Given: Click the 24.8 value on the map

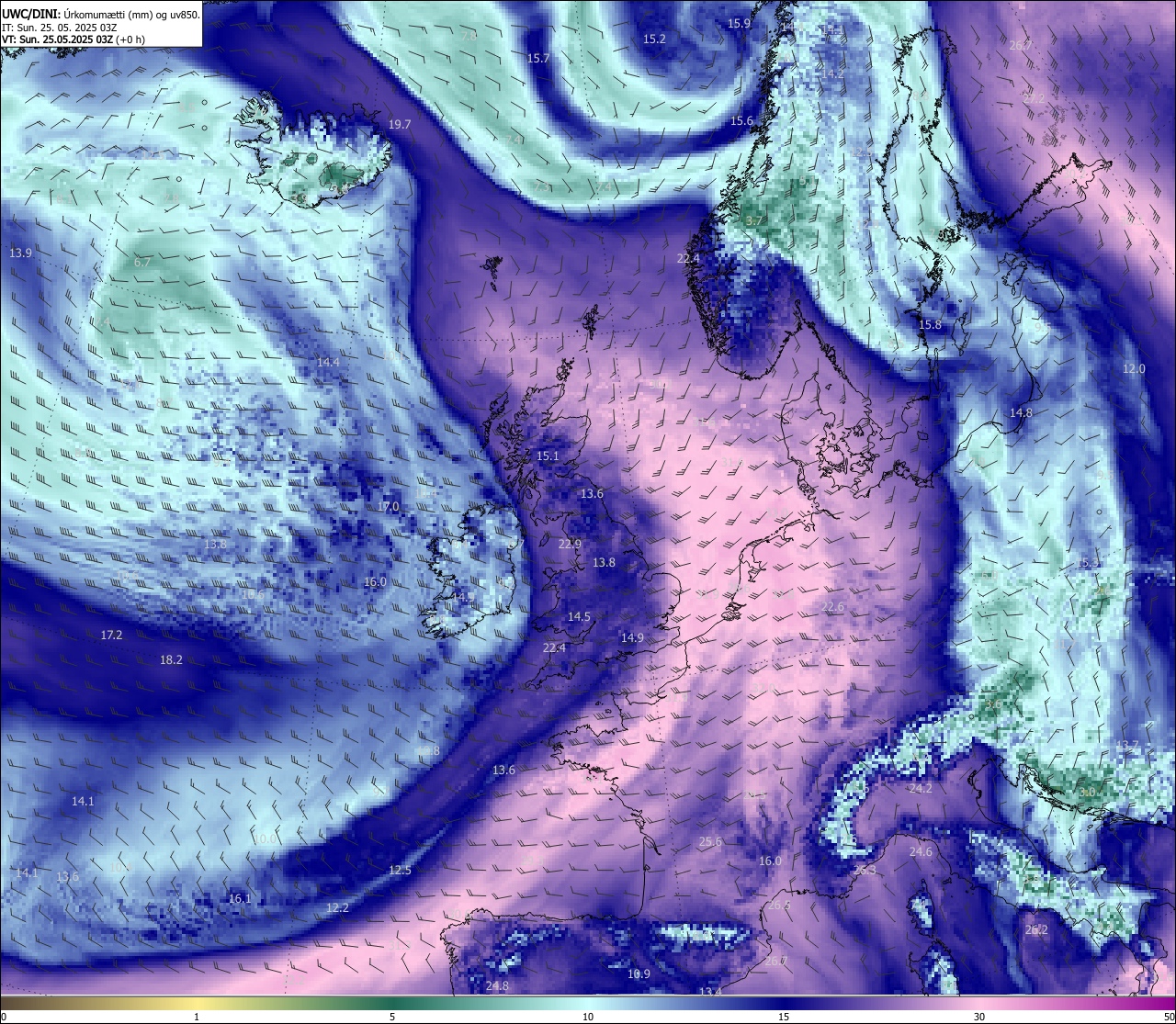Looking at the screenshot, I should pos(497,985).
